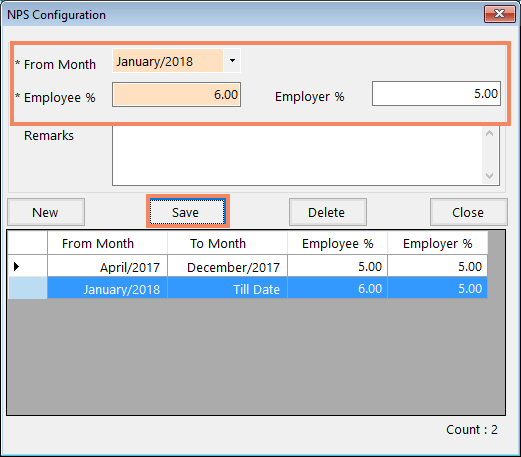Click the To Month column header
521x457 pixels.
[x=227, y=243]
